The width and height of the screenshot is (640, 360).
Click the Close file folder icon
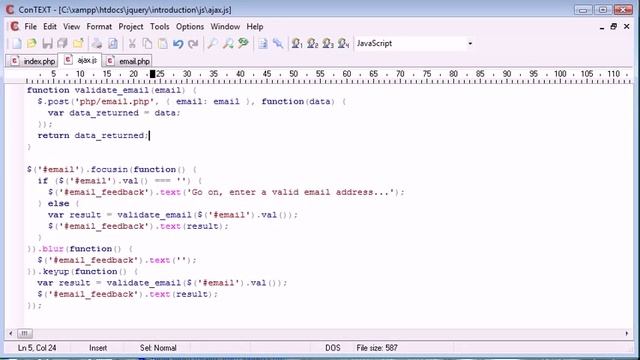[x=78, y=43]
